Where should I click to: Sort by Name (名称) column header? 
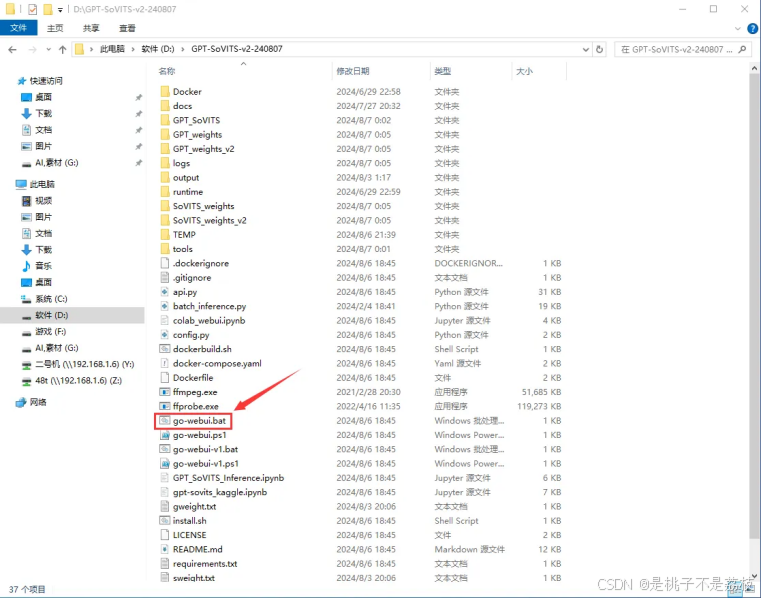tap(166, 71)
